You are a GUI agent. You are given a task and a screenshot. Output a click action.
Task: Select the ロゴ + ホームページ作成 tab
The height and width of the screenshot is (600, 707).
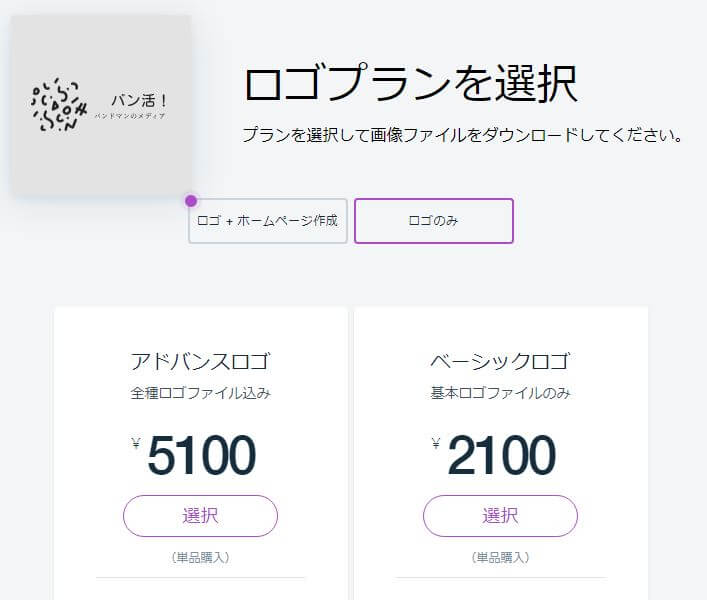pyautogui.click(x=268, y=221)
